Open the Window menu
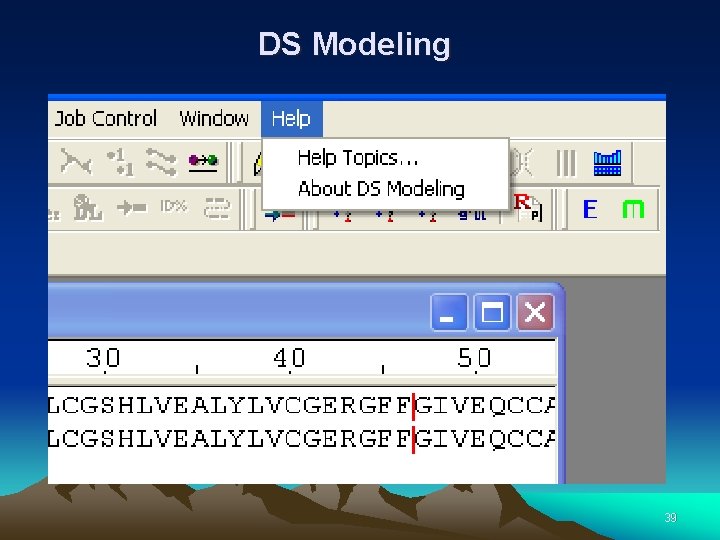This screenshot has height=540, width=720. point(214,119)
